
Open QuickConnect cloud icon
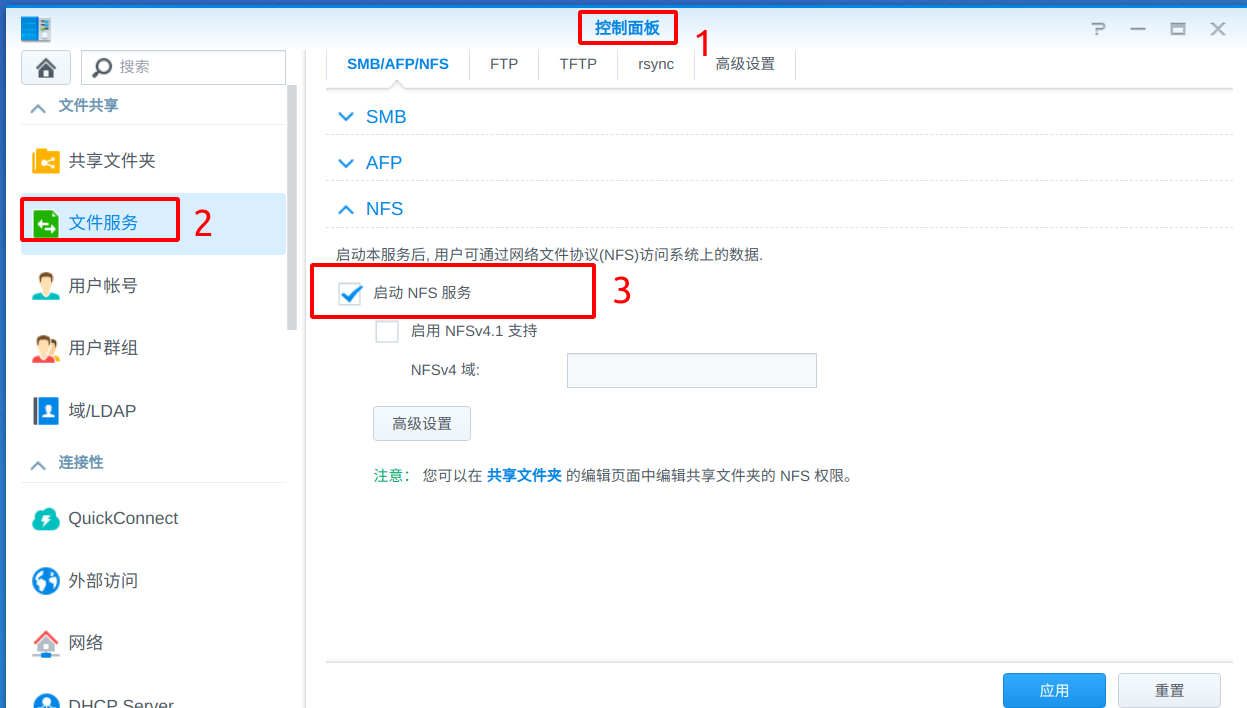pos(46,518)
